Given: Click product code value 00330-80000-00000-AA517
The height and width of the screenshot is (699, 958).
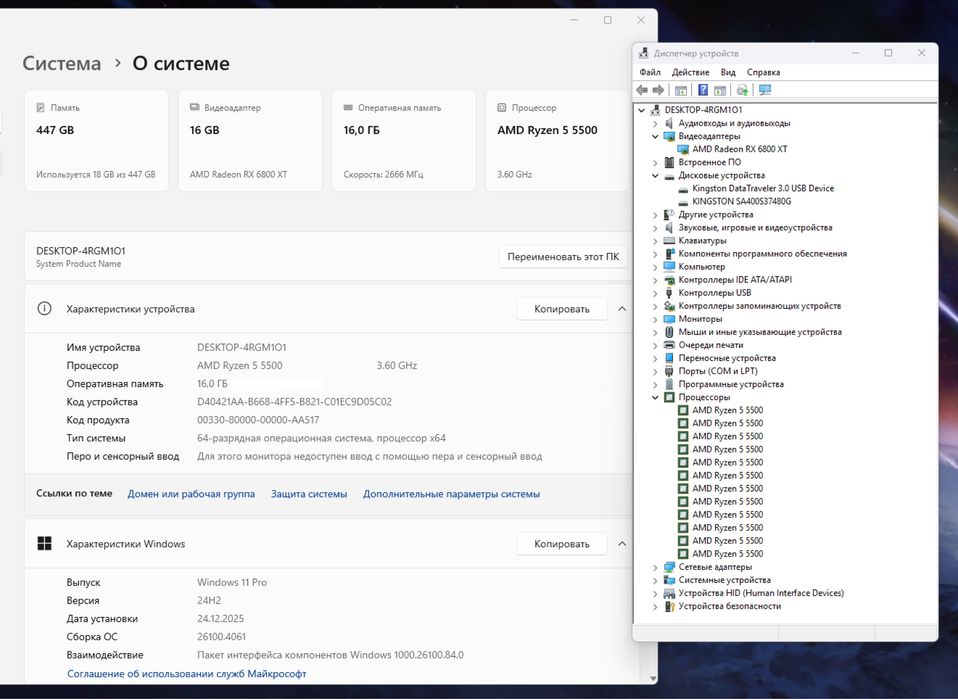Looking at the screenshot, I should click(x=258, y=420).
